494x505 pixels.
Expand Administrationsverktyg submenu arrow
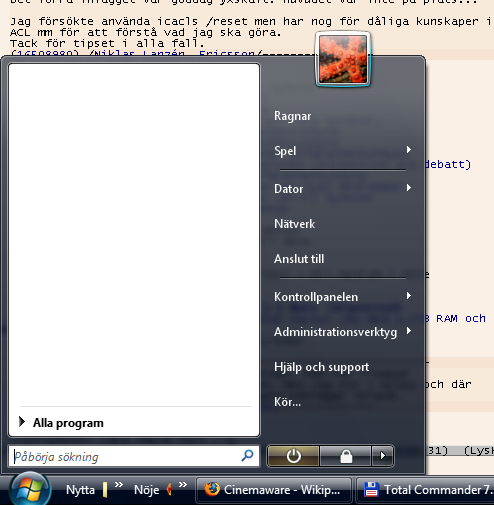pos(409,331)
